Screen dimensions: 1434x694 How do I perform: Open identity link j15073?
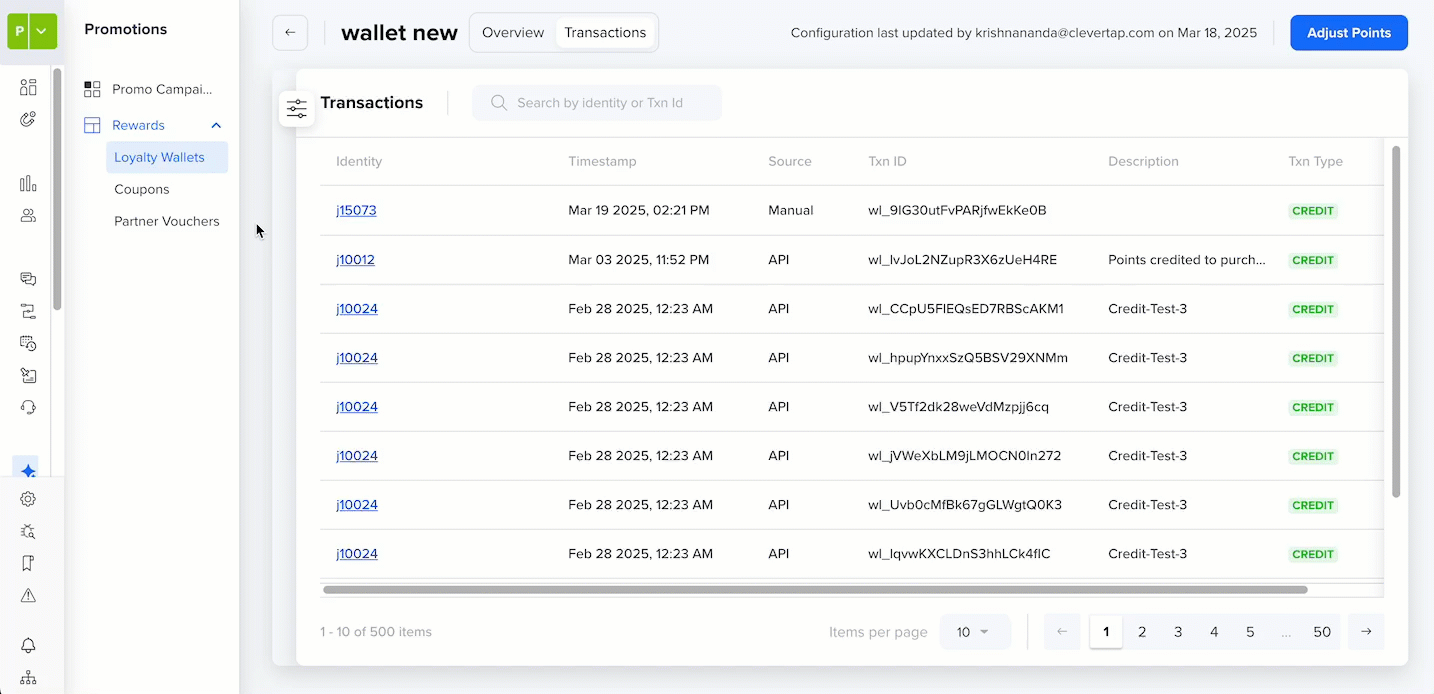pos(356,210)
